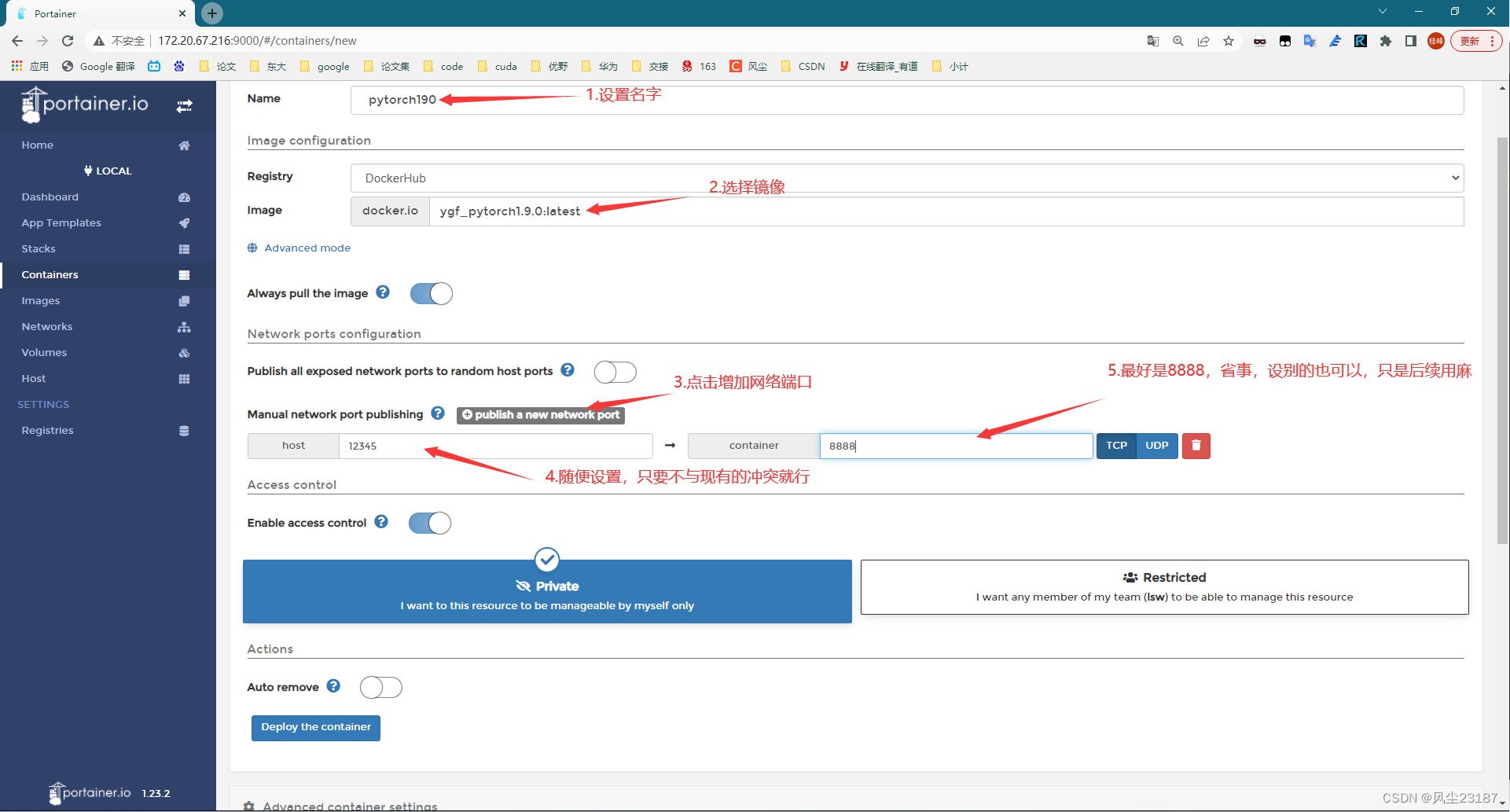Click the Containers list icon
Image resolution: width=1510 pixels, height=812 pixels.
pos(184,275)
